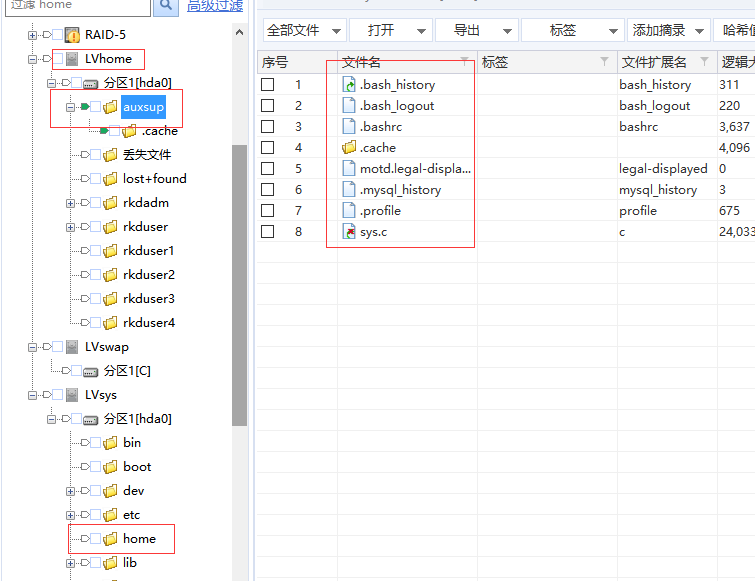This screenshot has height=581, width=755.
Task: Click the sys.c deleted file icon
Action: tap(349, 232)
